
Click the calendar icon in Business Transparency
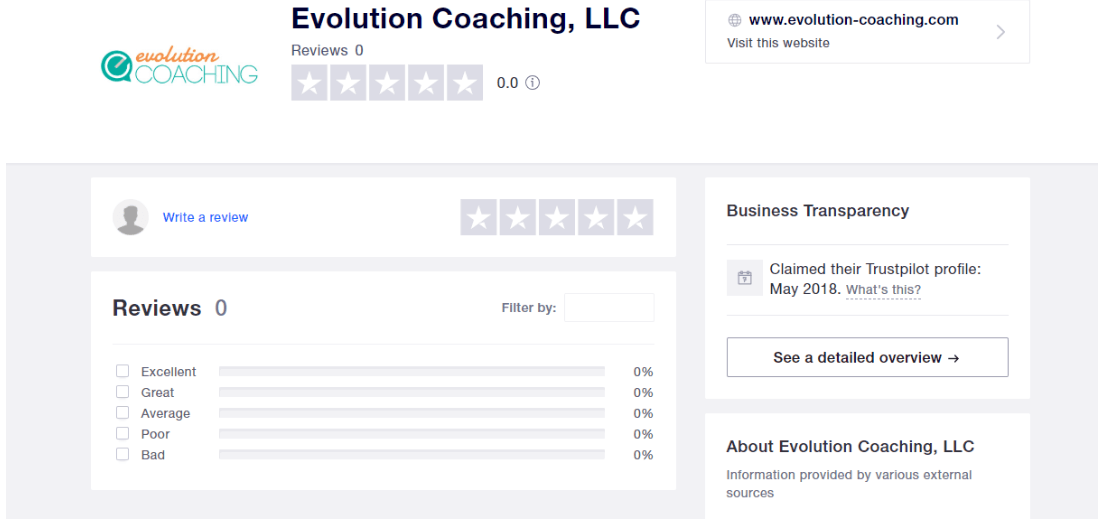[x=744, y=277]
